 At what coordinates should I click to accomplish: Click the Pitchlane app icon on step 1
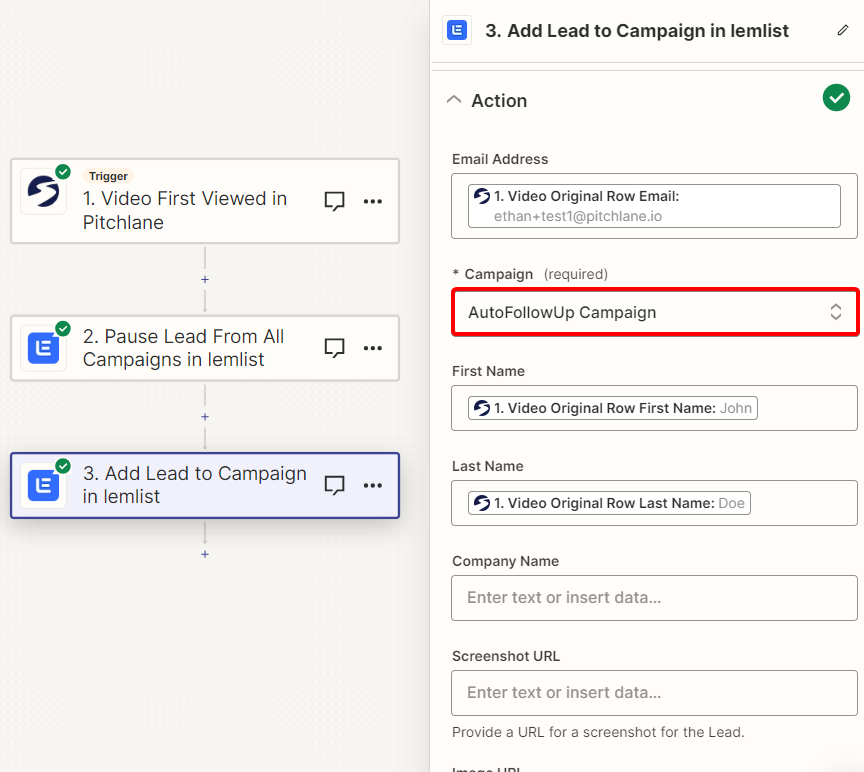[x=44, y=191]
